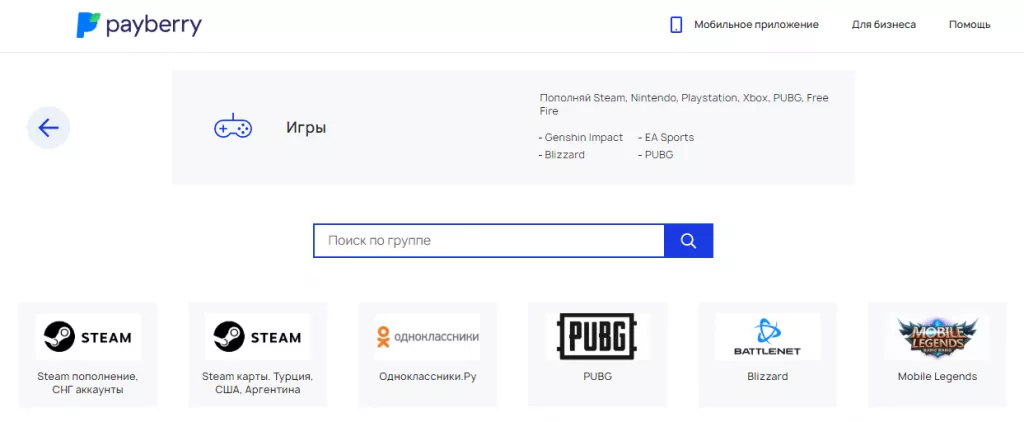Click the mobile phone icon in header
Image resolution: width=1024 pixels, height=422 pixels.
[x=676, y=25]
